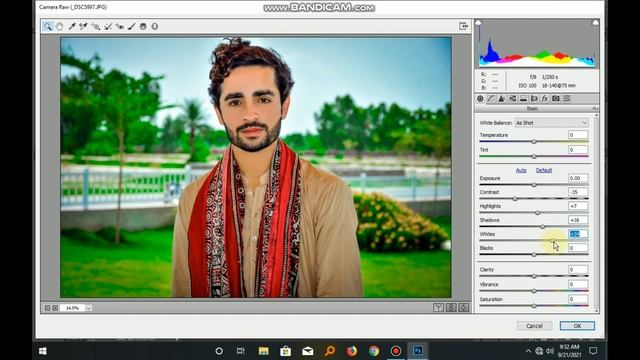The height and width of the screenshot is (360, 640).
Task: Click the Highlights value field
Action: pos(578,206)
